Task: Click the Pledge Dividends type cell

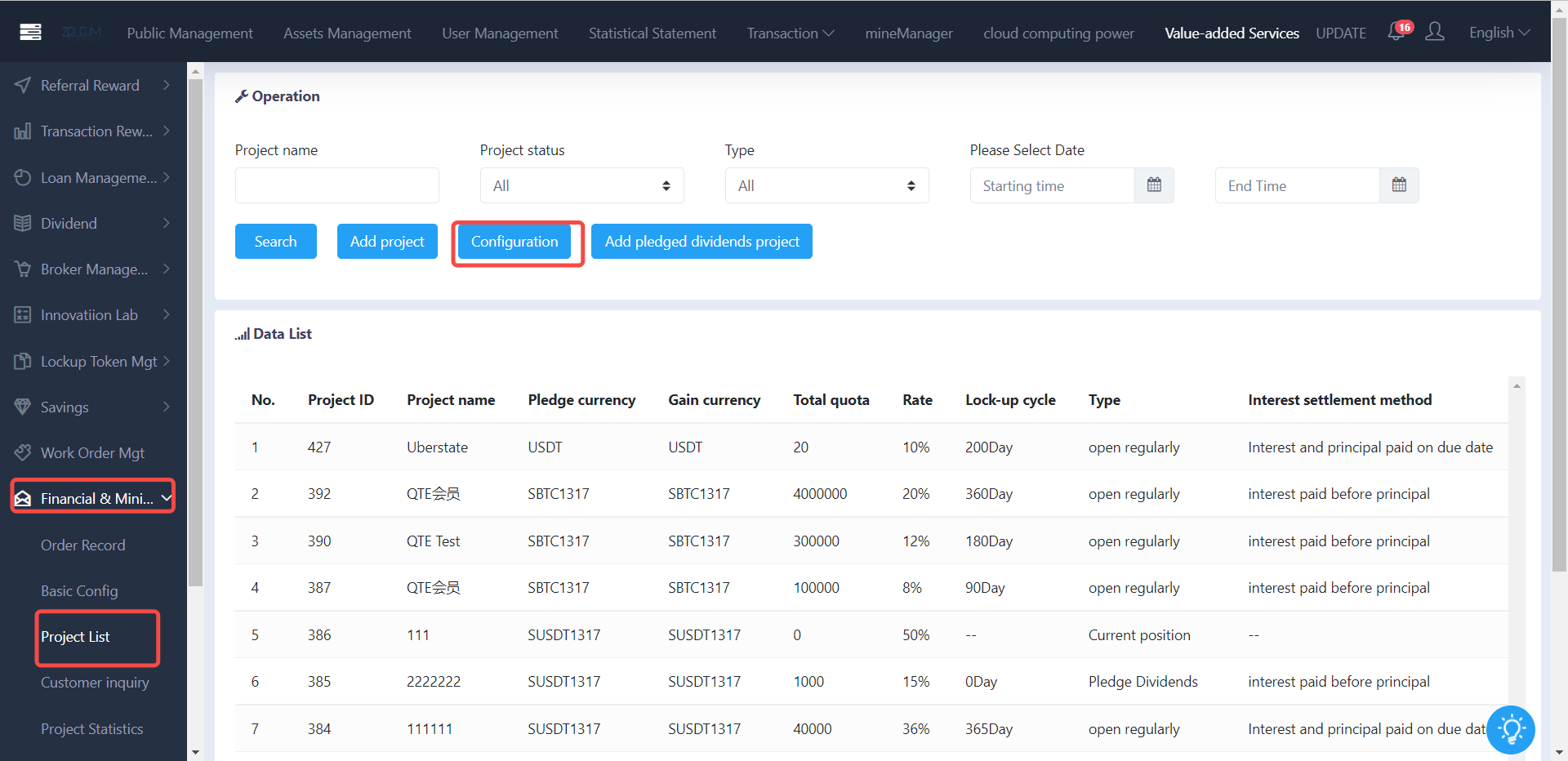Action: click(x=1143, y=681)
